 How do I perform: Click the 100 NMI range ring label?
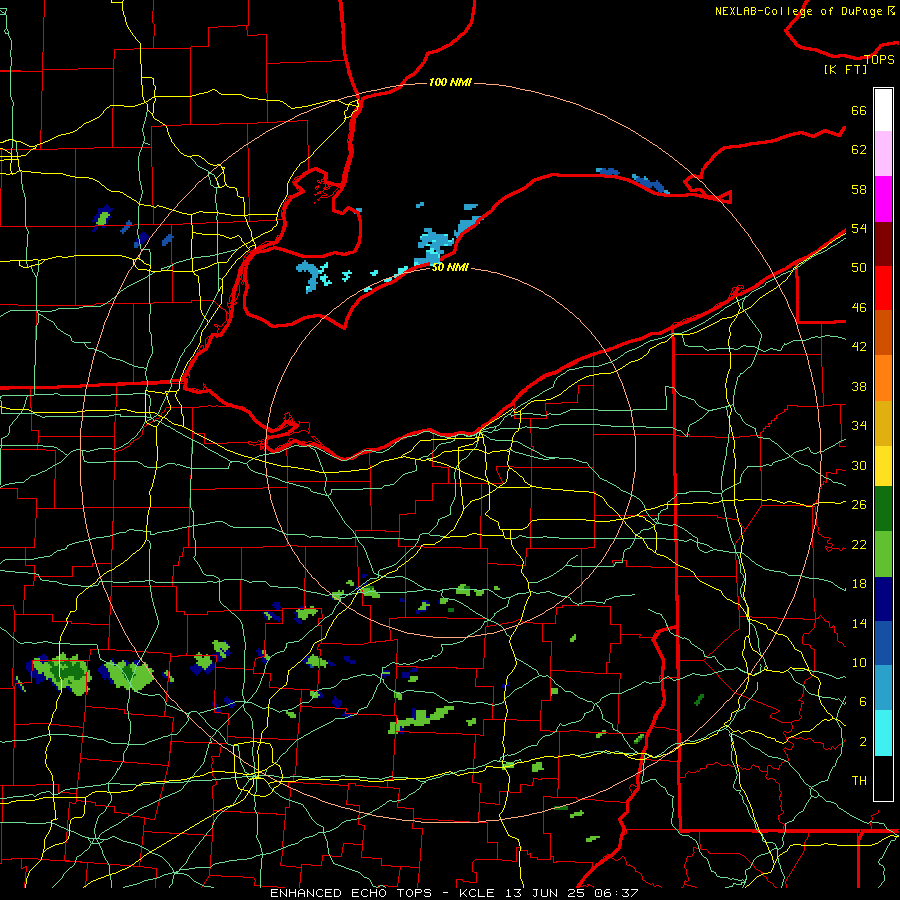[x=450, y=82]
